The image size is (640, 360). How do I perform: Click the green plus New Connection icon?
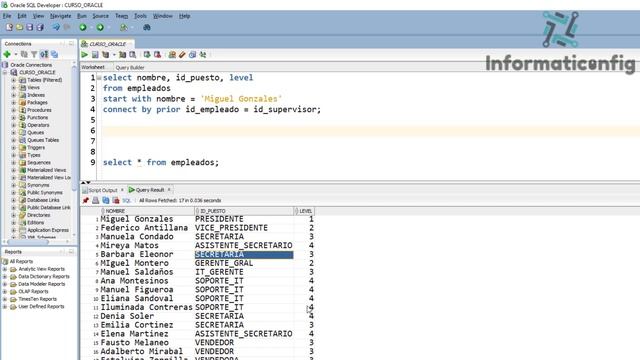click(x=7, y=54)
